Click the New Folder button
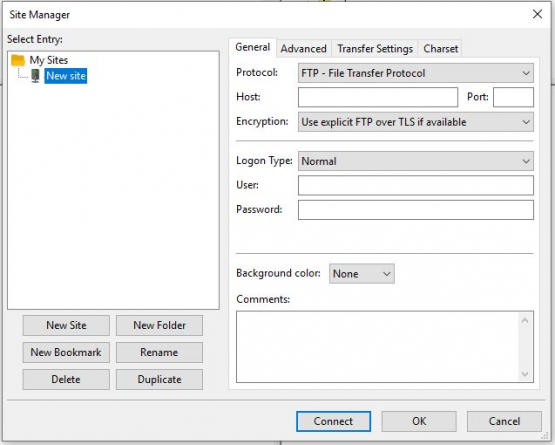Viewport: 555px width, 445px height. (x=159, y=325)
